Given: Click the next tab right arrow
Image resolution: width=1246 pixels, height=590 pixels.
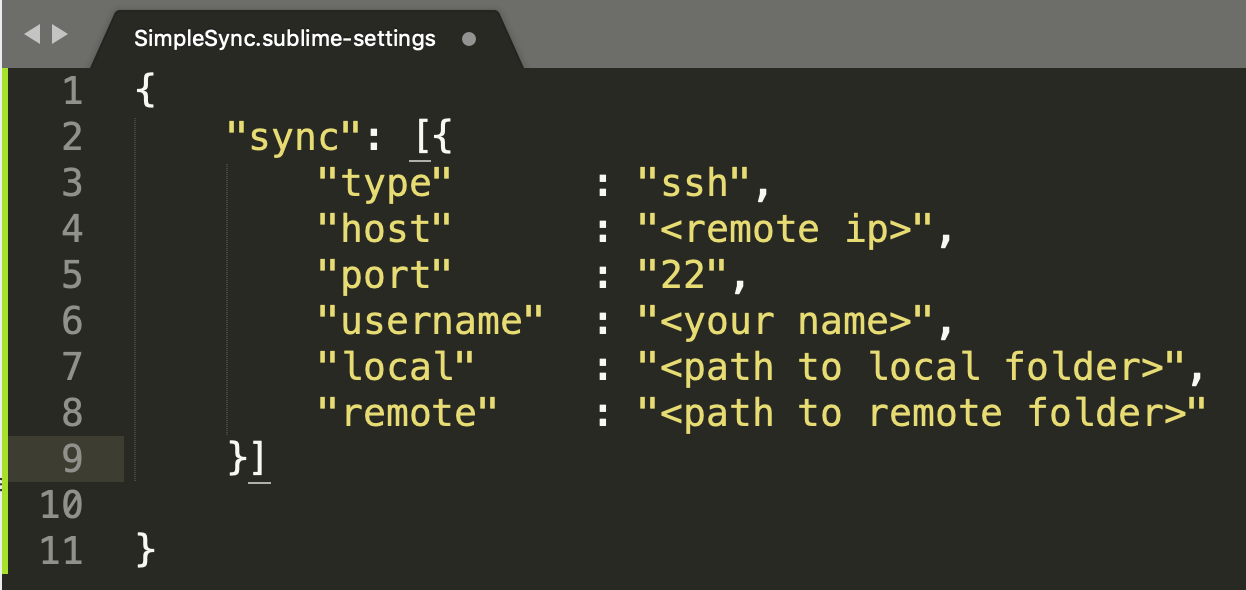Looking at the screenshot, I should [x=60, y=35].
